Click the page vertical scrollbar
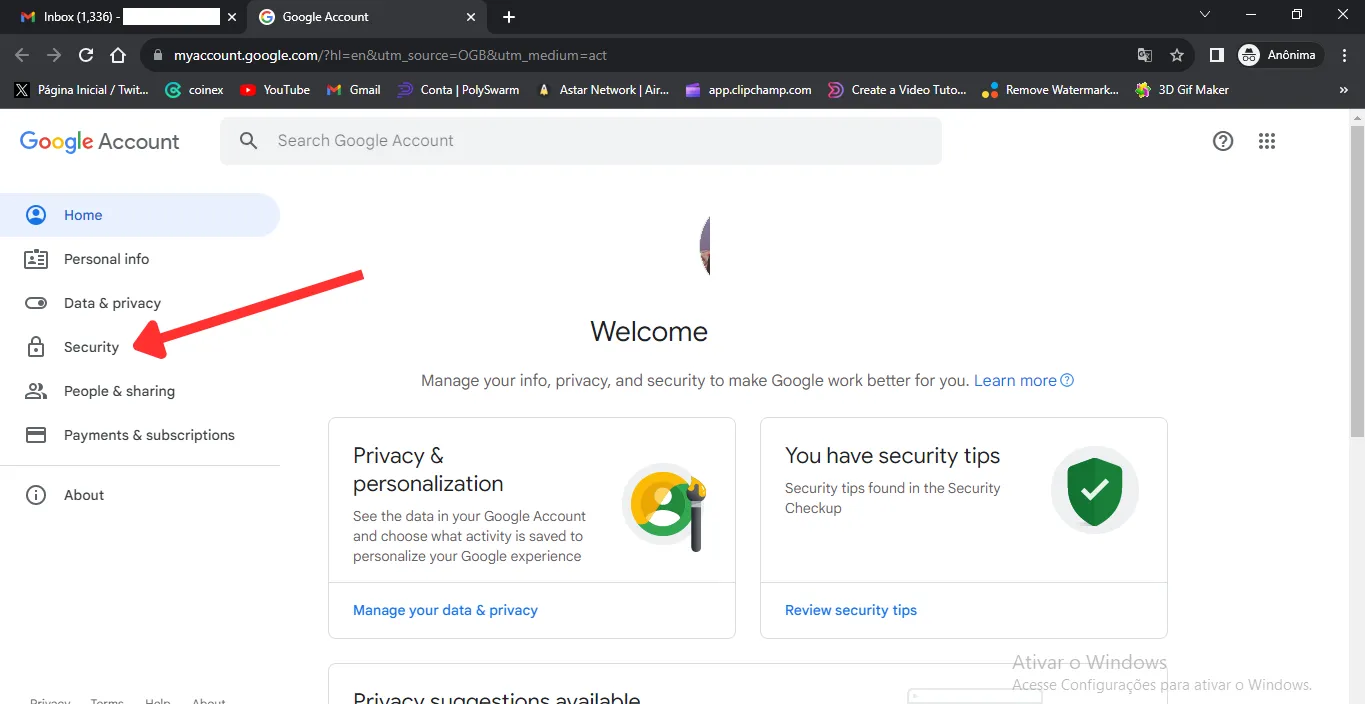Screen dimensions: 1365x704 (x=1357, y=280)
